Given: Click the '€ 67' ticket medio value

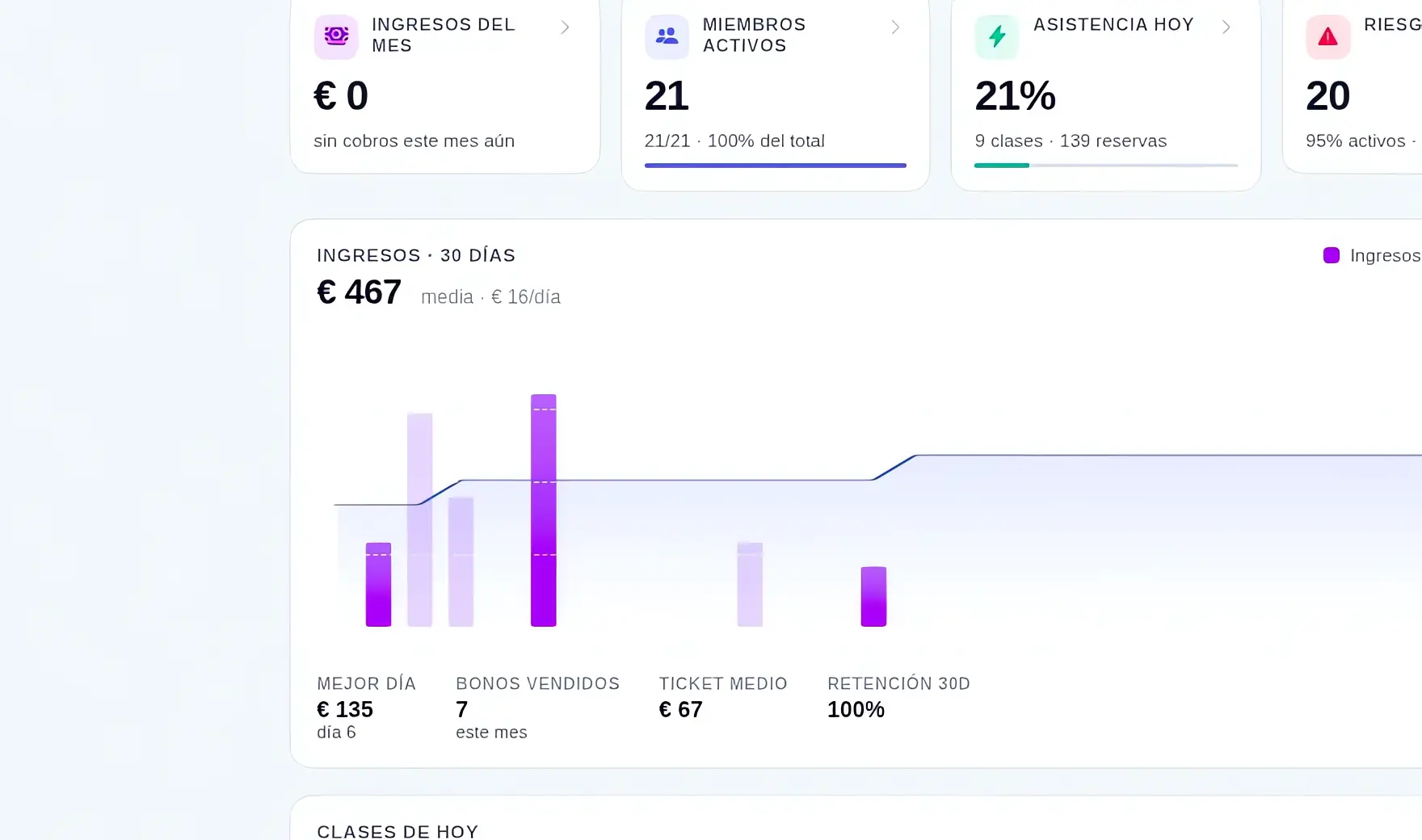Looking at the screenshot, I should pyautogui.click(x=681, y=709).
